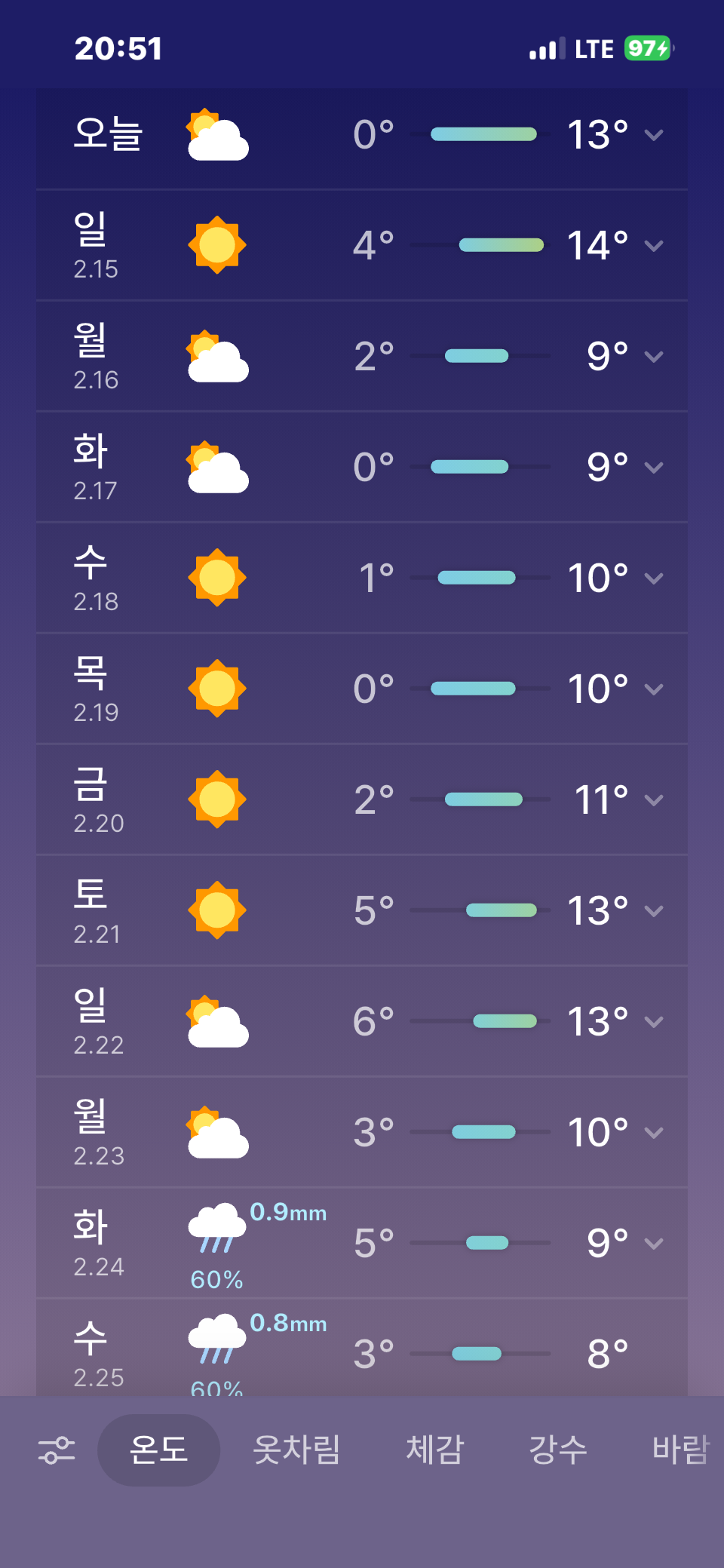The width and height of the screenshot is (724, 1568).
Task: Expand the 일 2.15 forecast chevron
Action: tap(654, 246)
